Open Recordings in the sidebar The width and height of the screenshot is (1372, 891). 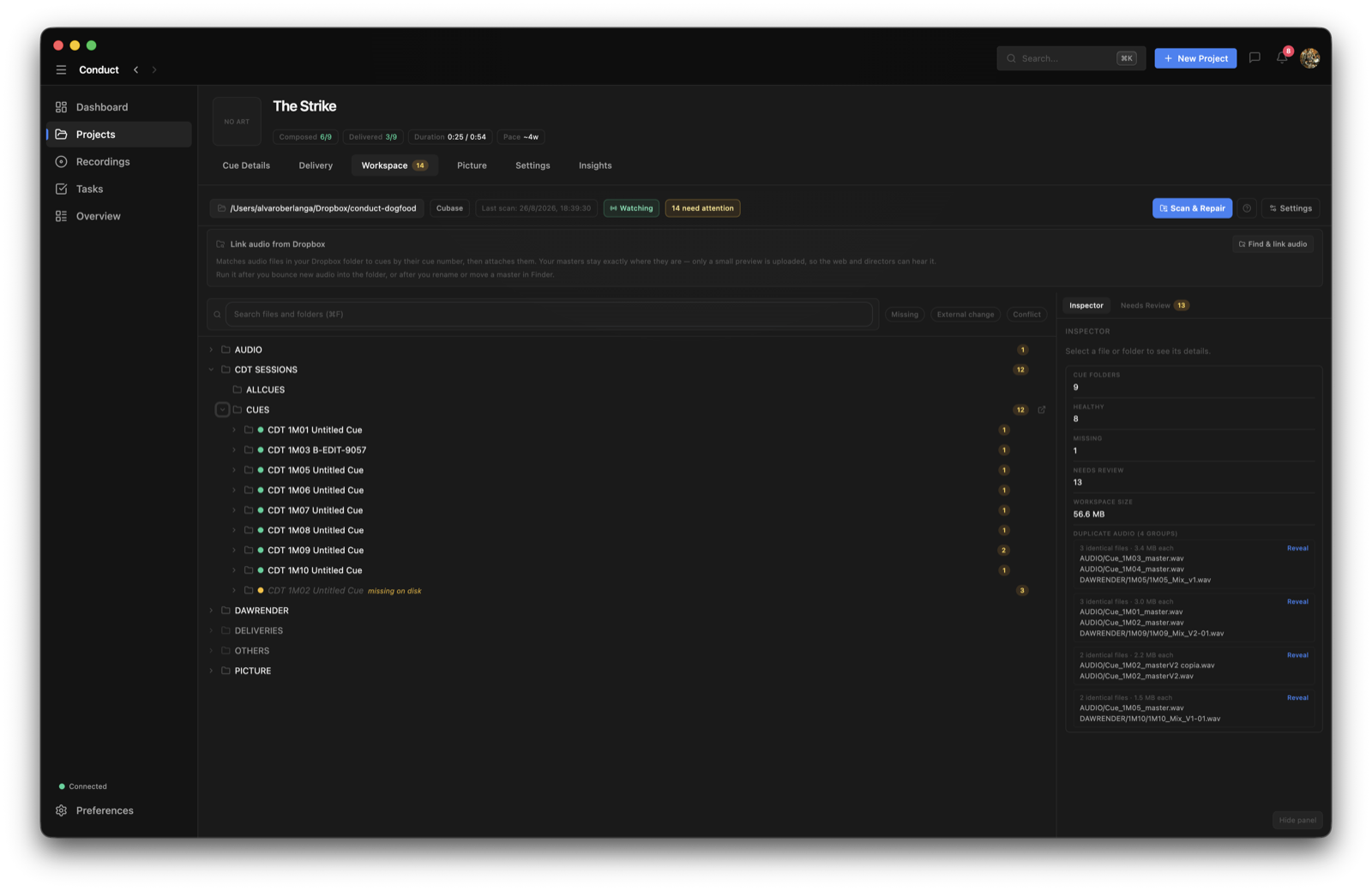118,162
